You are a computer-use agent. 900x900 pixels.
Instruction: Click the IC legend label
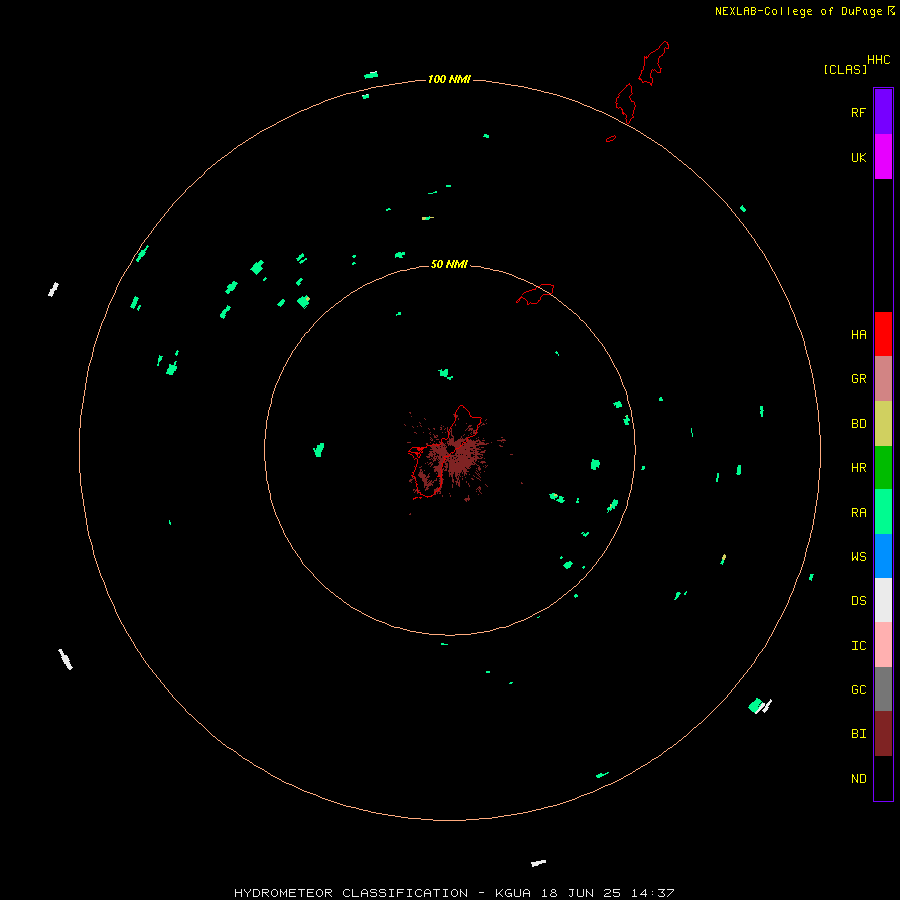pos(858,646)
